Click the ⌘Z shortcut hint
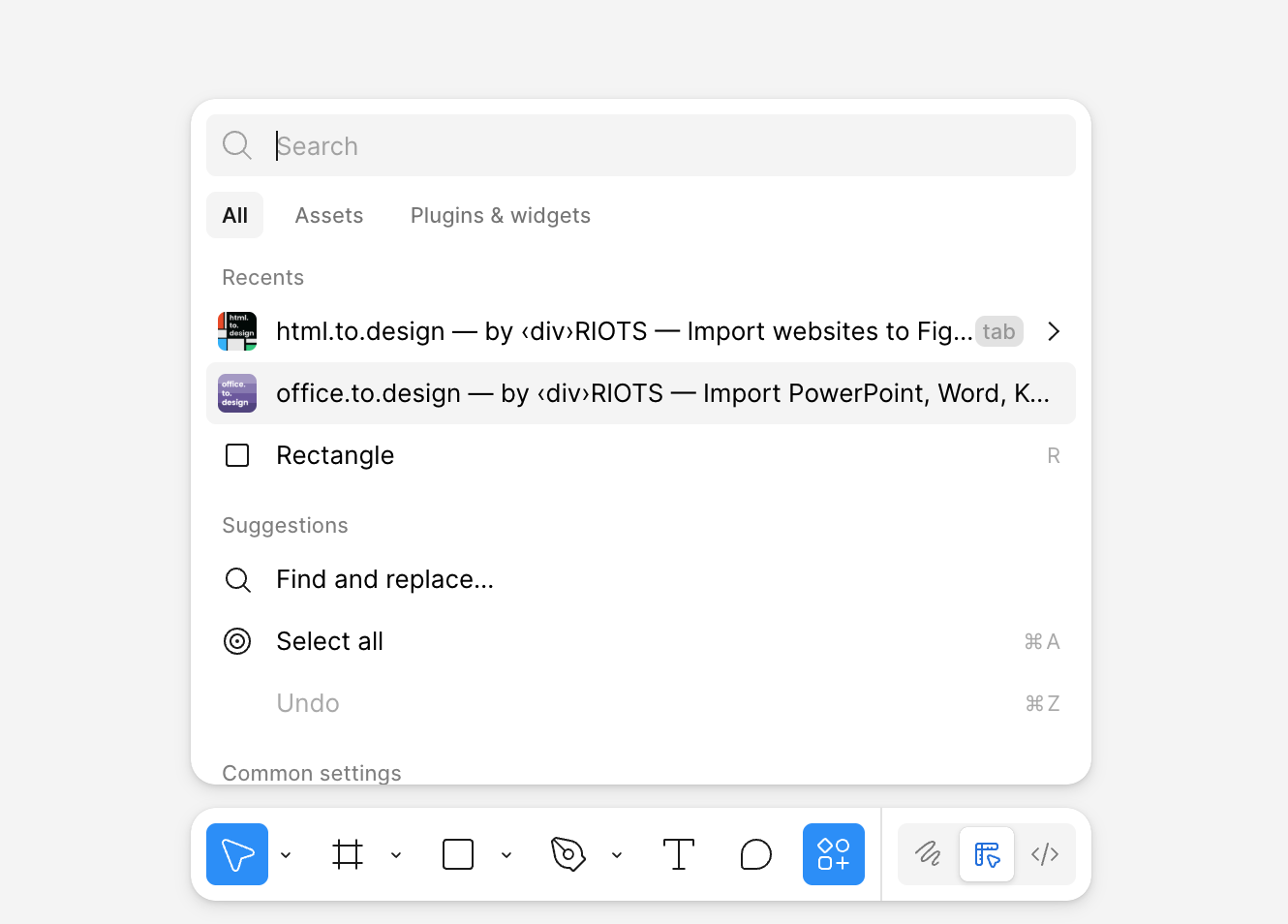This screenshot has height=924, width=1288. [x=1042, y=703]
